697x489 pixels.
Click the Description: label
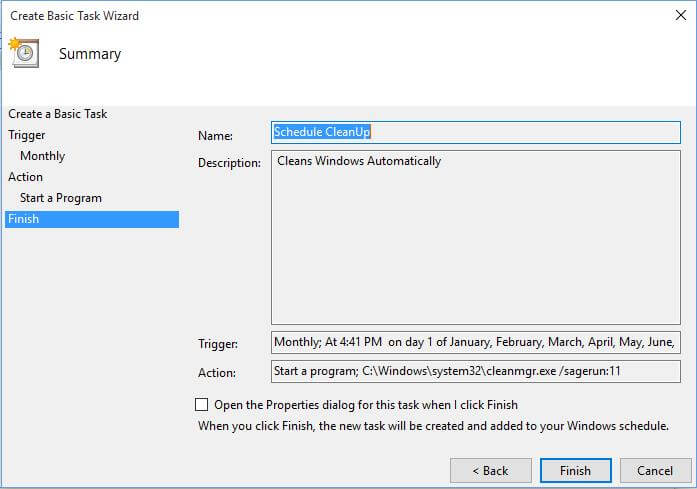coord(229,163)
